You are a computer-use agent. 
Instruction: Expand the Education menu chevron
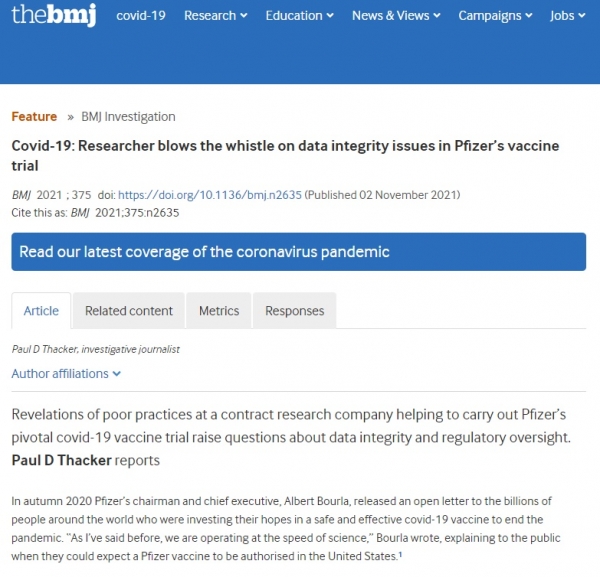[330, 16]
